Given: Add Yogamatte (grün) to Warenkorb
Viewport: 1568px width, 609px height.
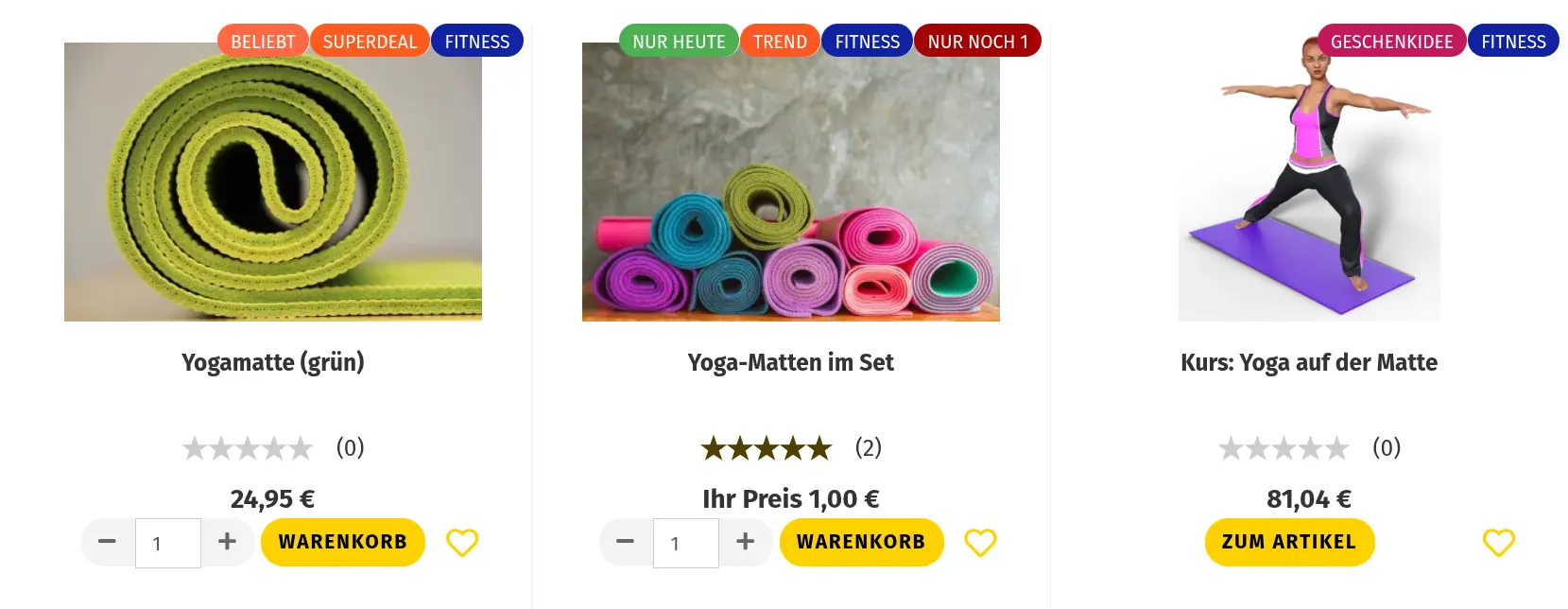Looking at the screenshot, I should (x=343, y=542).
